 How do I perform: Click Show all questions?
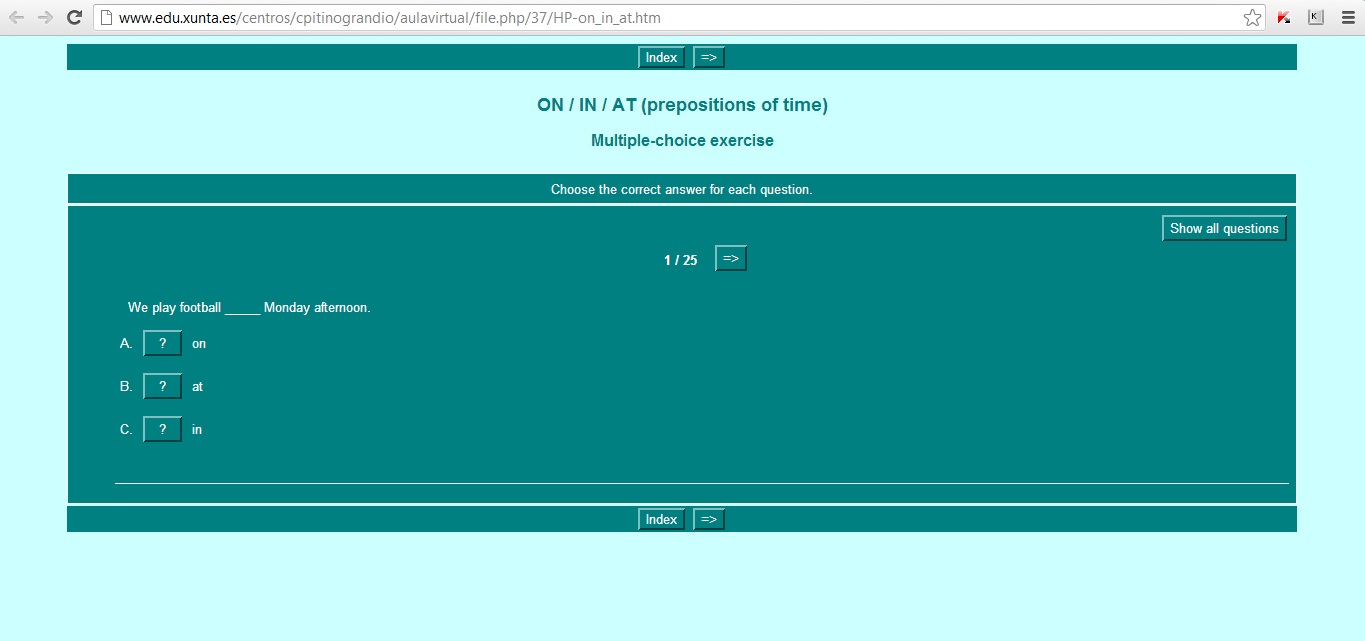click(x=1224, y=228)
